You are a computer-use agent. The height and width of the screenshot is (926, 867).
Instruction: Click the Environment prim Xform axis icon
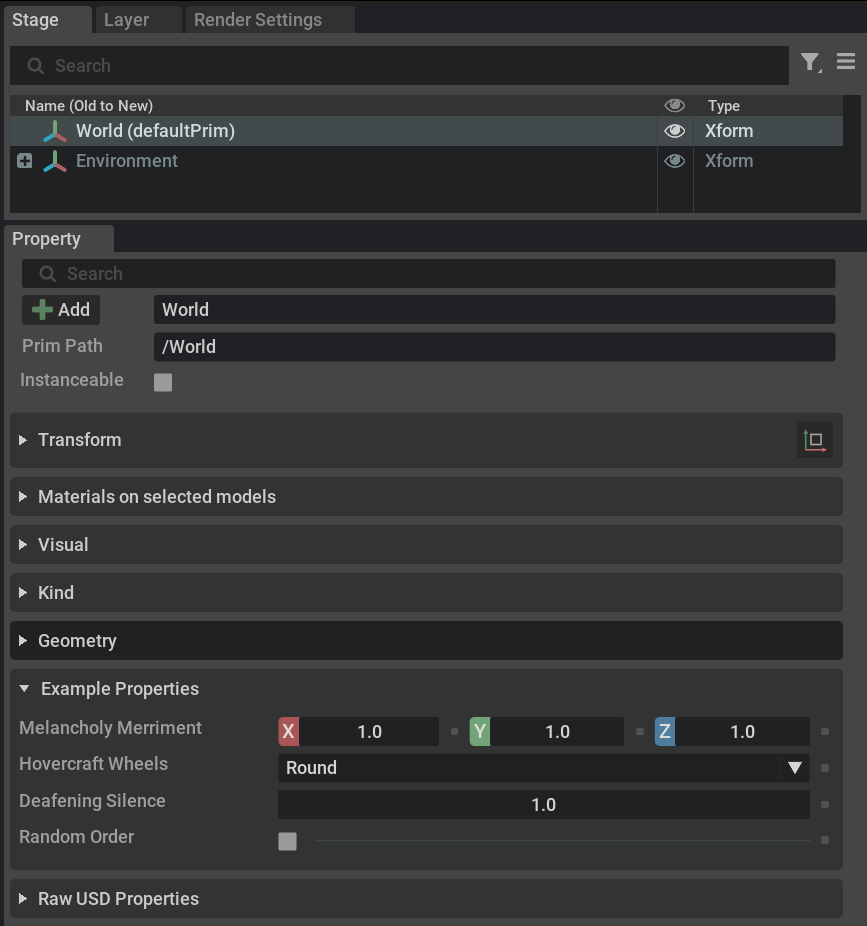55,161
